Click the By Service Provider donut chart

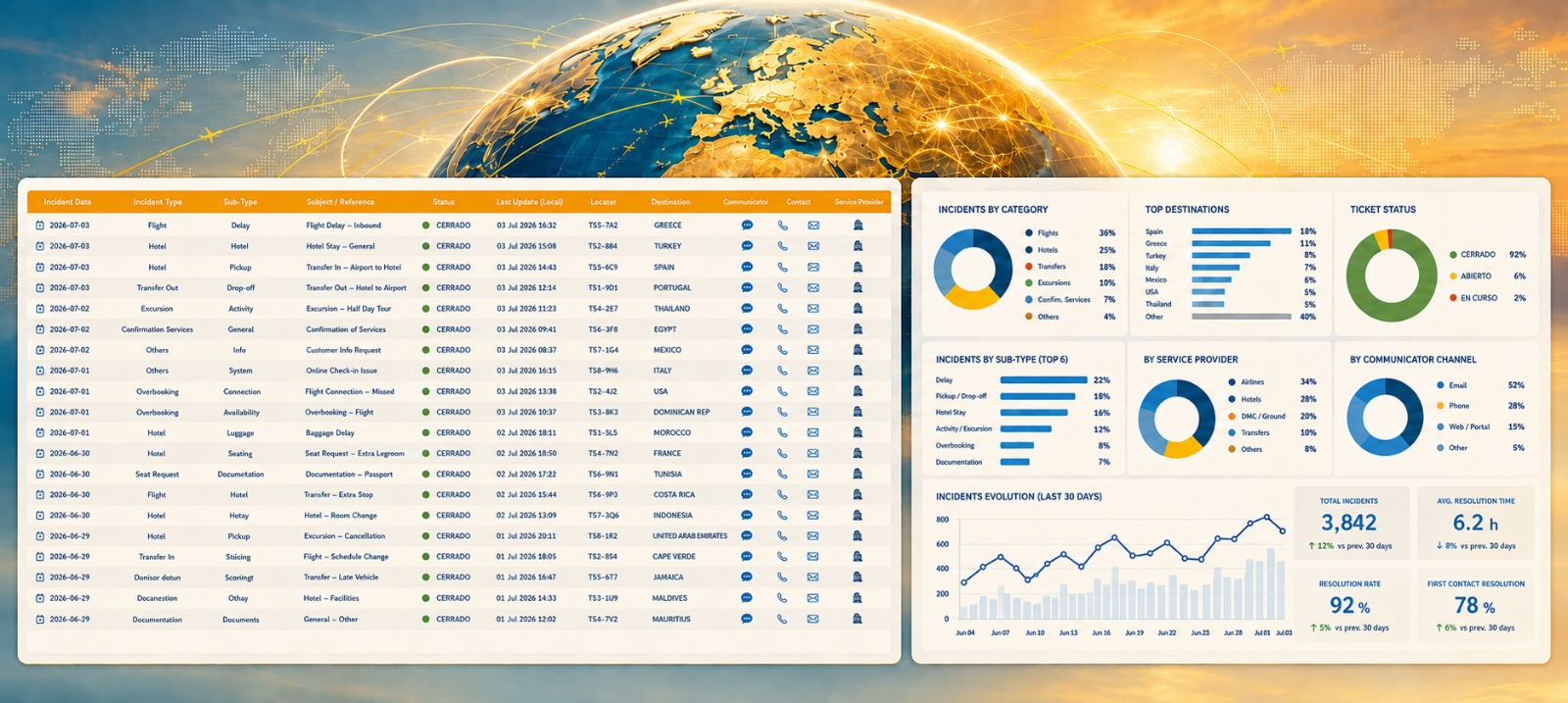click(x=1177, y=419)
